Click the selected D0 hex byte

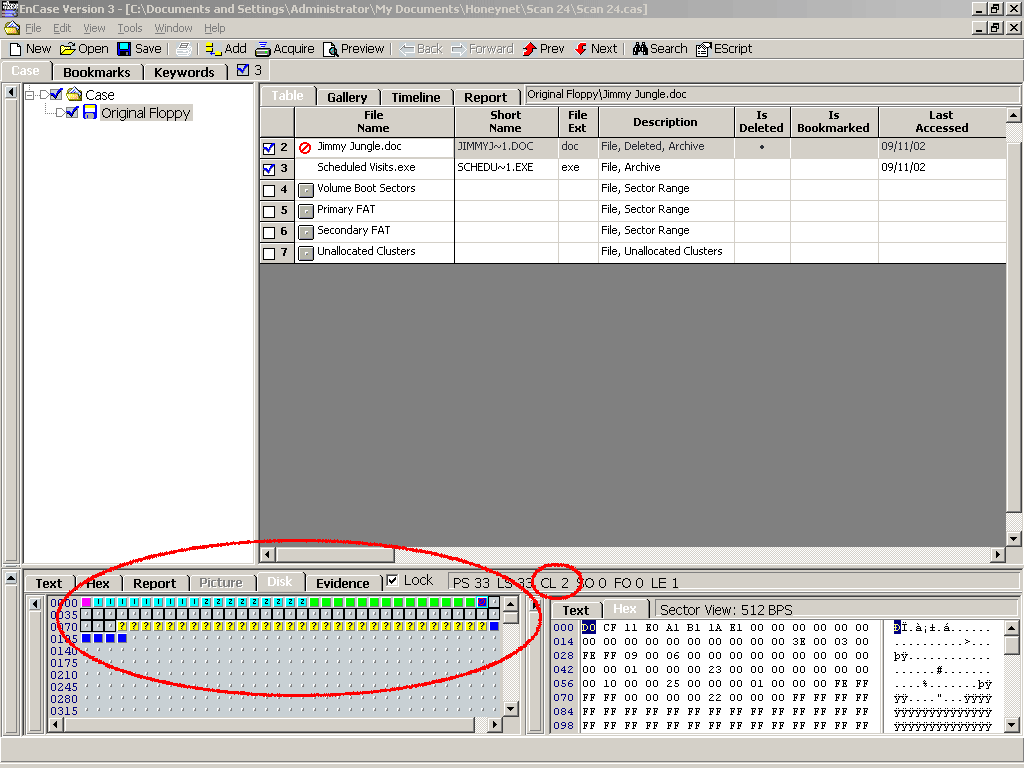point(588,628)
